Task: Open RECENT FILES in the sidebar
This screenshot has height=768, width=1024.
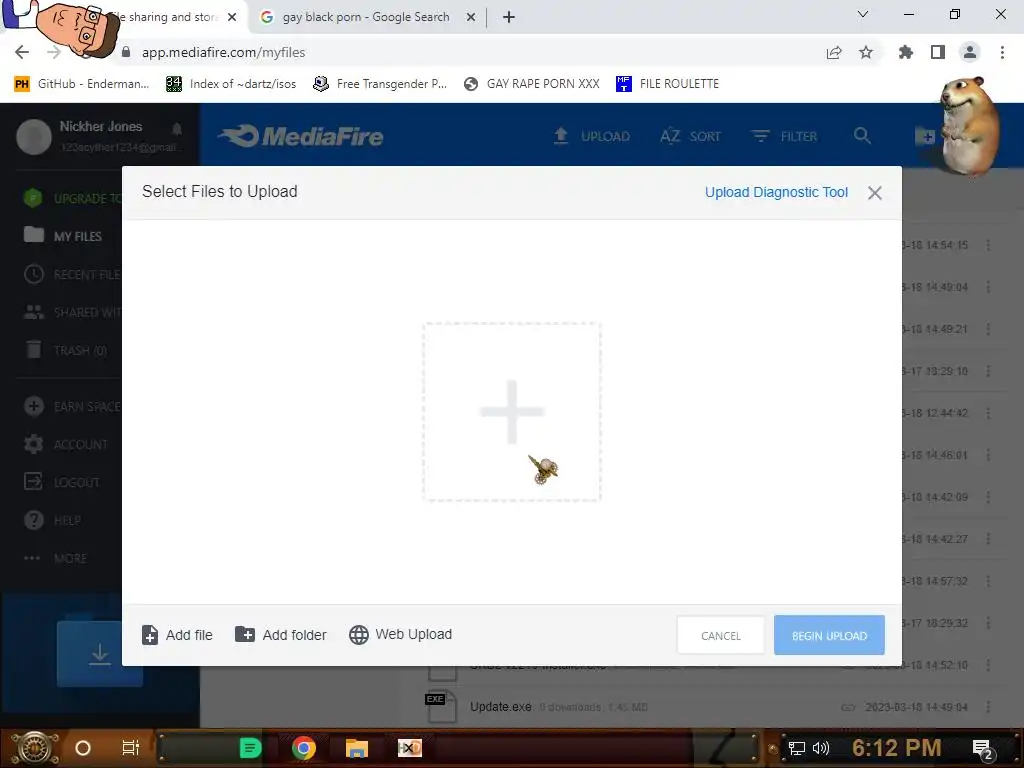Action: tap(72, 274)
